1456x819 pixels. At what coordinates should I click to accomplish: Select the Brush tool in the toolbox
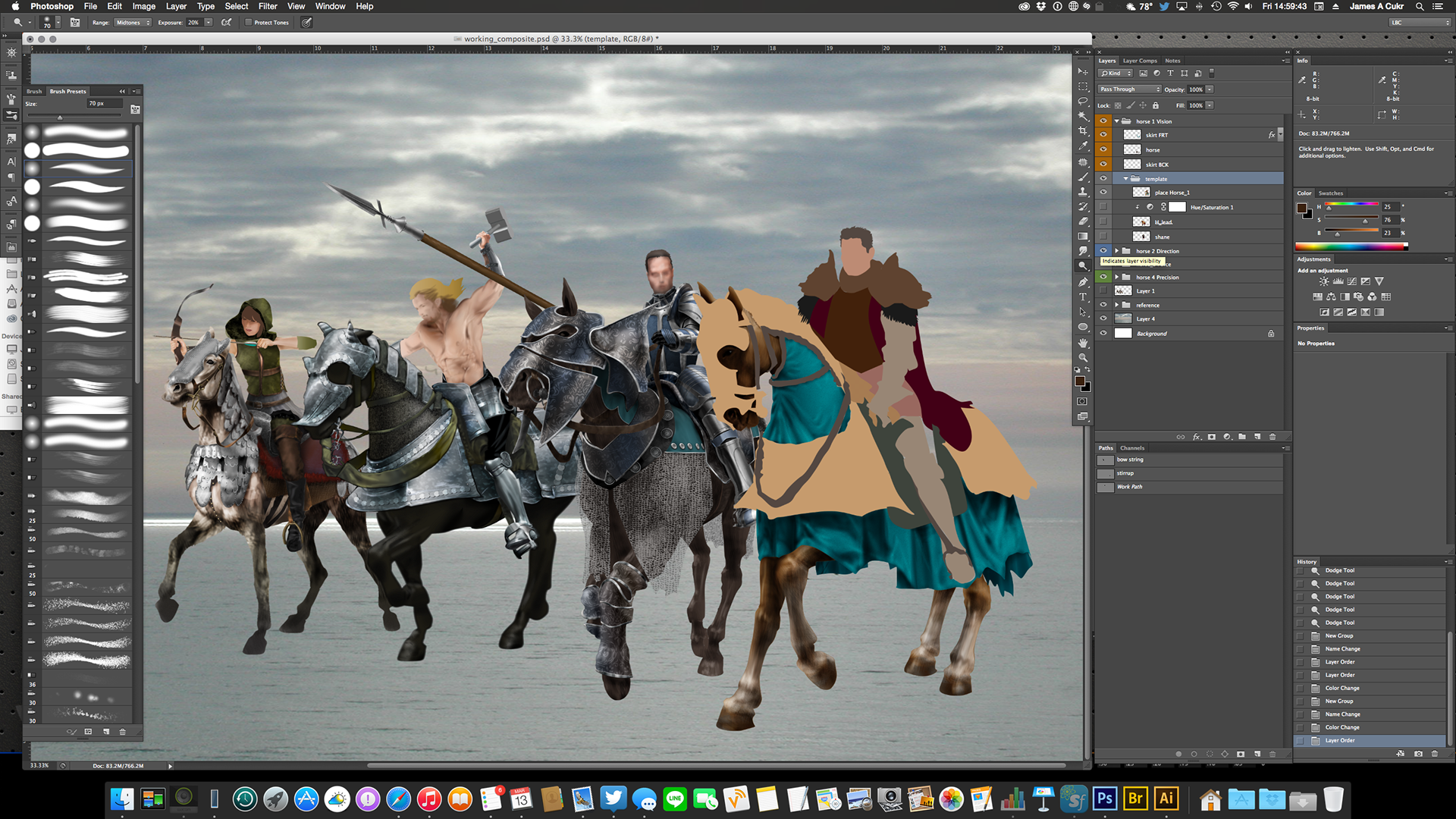pyautogui.click(x=1083, y=177)
